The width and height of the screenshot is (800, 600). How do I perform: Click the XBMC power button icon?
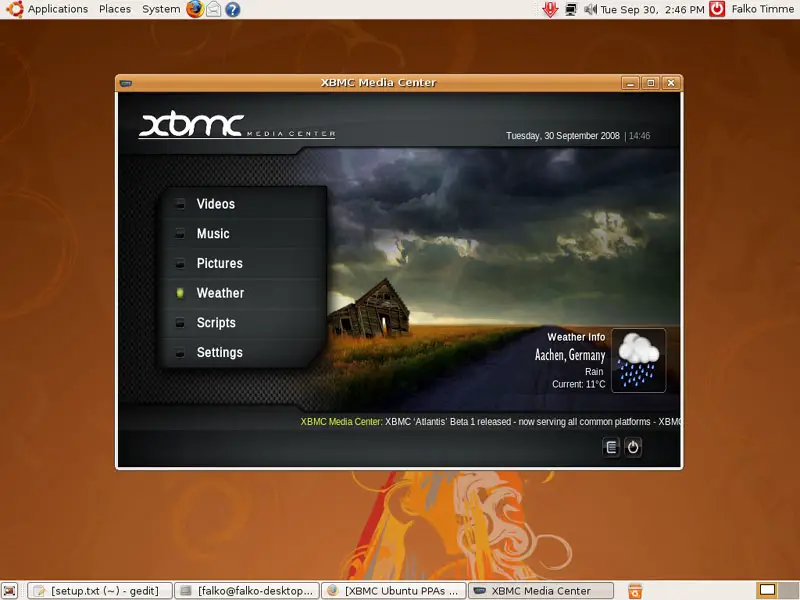pos(633,447)
